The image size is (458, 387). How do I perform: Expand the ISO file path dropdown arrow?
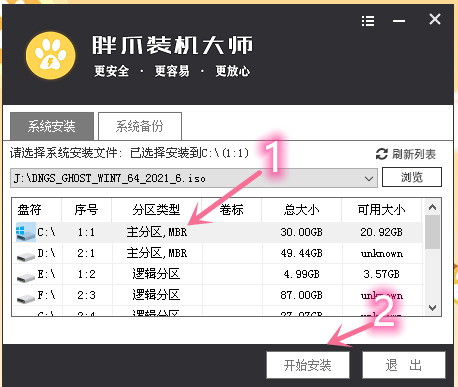(369, 178)
